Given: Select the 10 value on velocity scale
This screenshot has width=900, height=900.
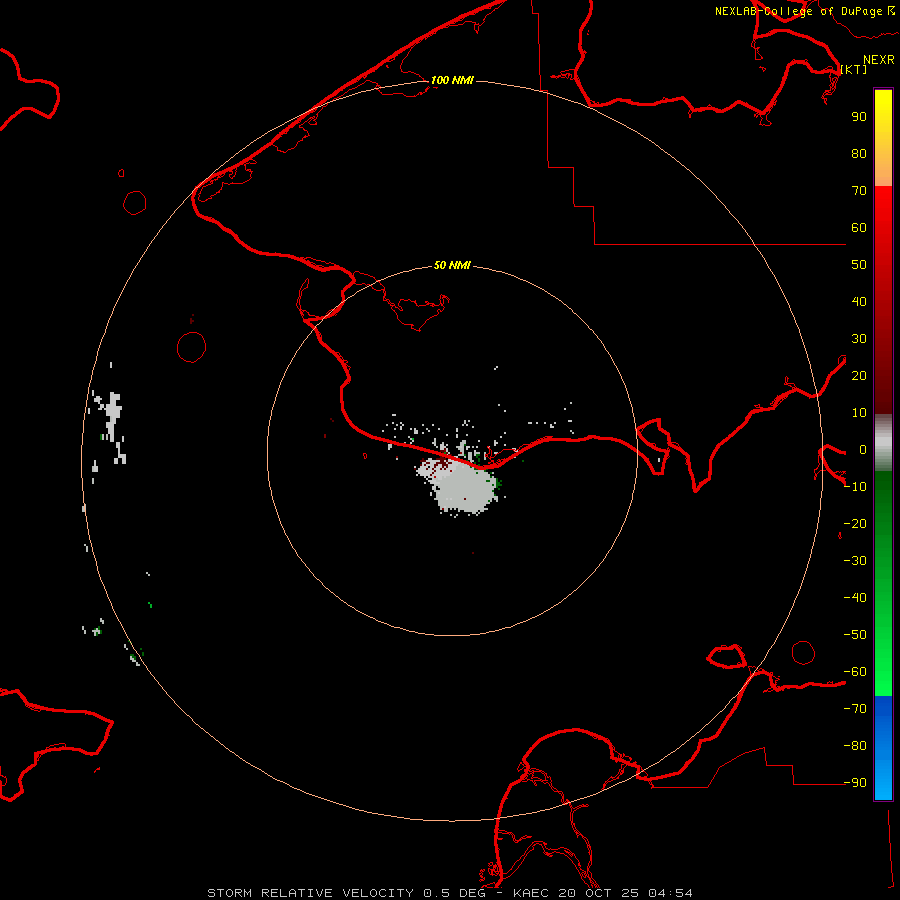Looking at the screenshot, I should 859,413.
